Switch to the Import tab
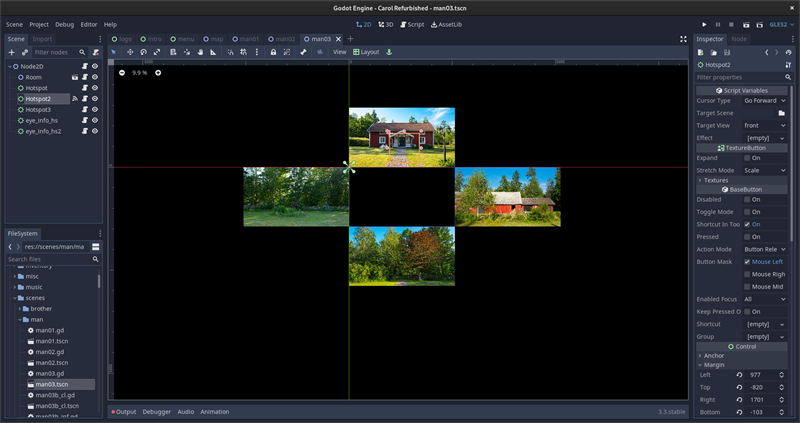Image resolution: width=800 pixels, height=423 pixels. 42,39
